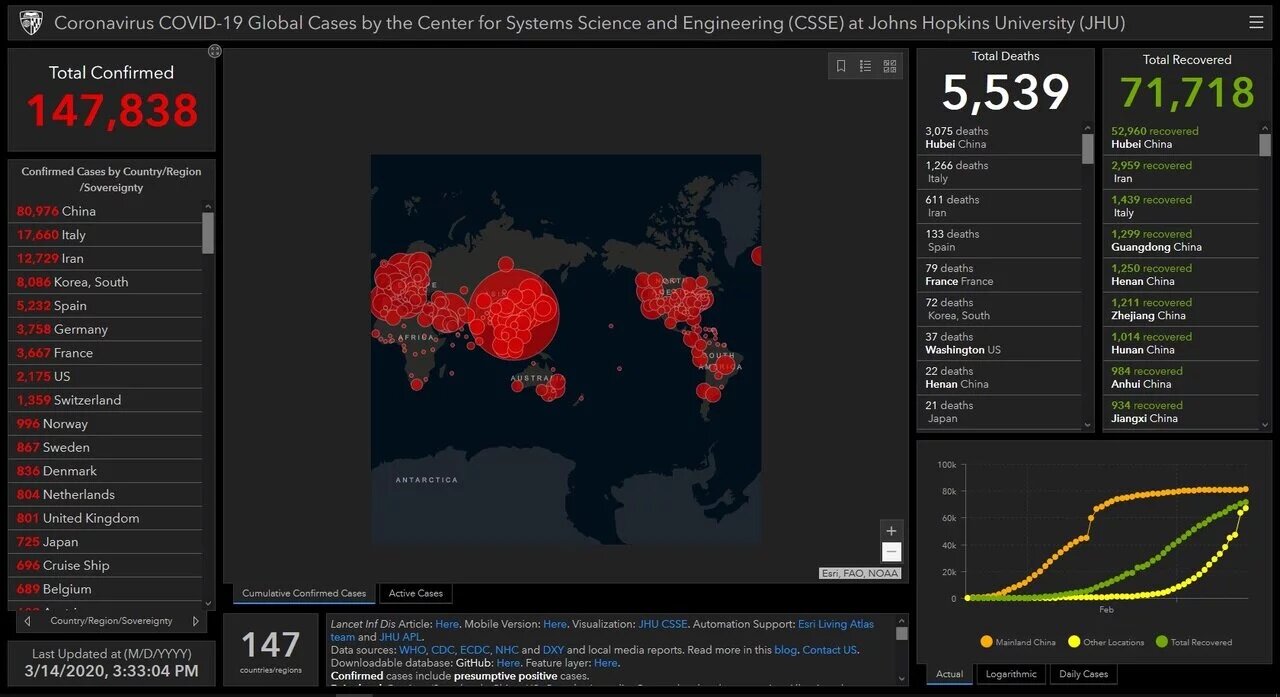The image size is (1280, 697).
Task: Toggle Total Recovered legend series
Action: coord(1194,642)
